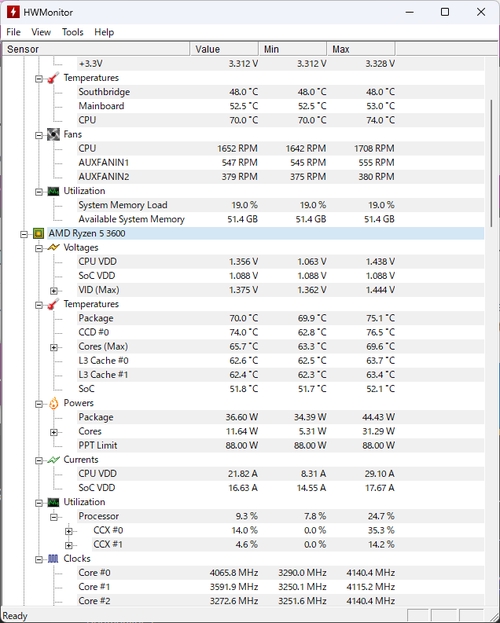
Task: Expand the CCX #0 utilization node
Action: [69, 531]
